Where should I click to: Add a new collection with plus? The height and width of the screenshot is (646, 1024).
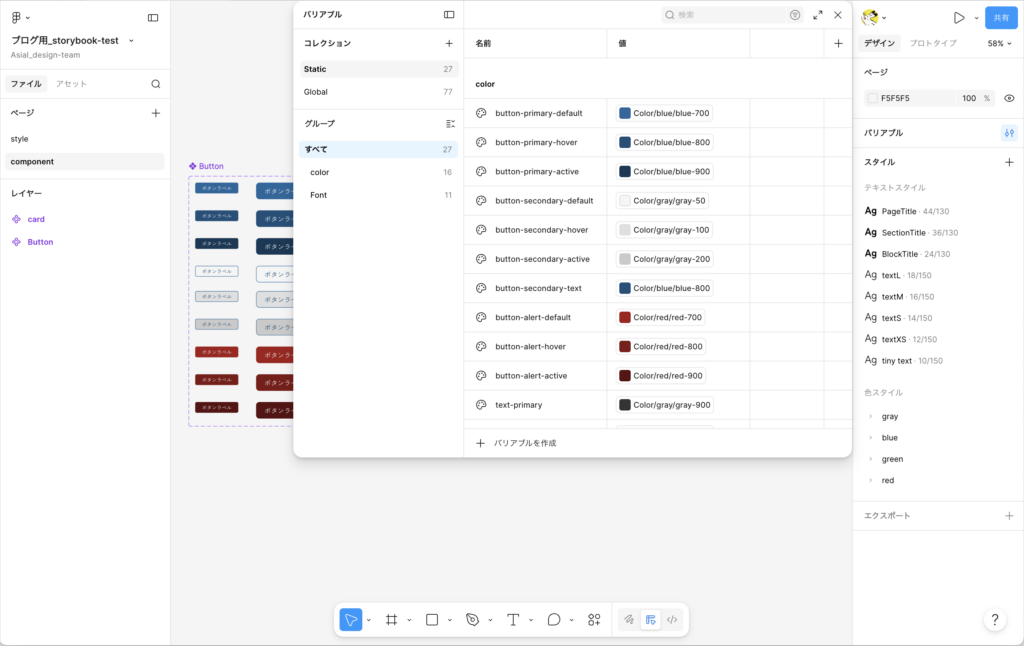click(449, 43)
